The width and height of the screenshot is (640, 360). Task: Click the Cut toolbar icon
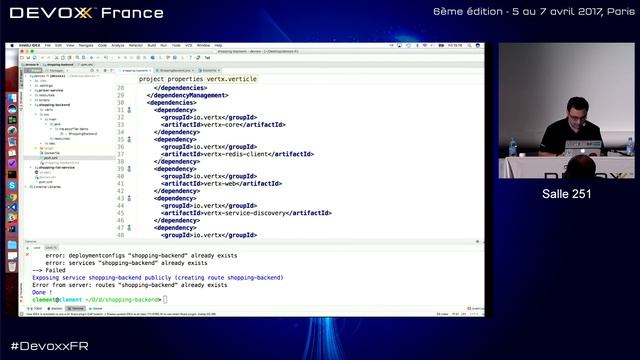(x=57, y=58)
